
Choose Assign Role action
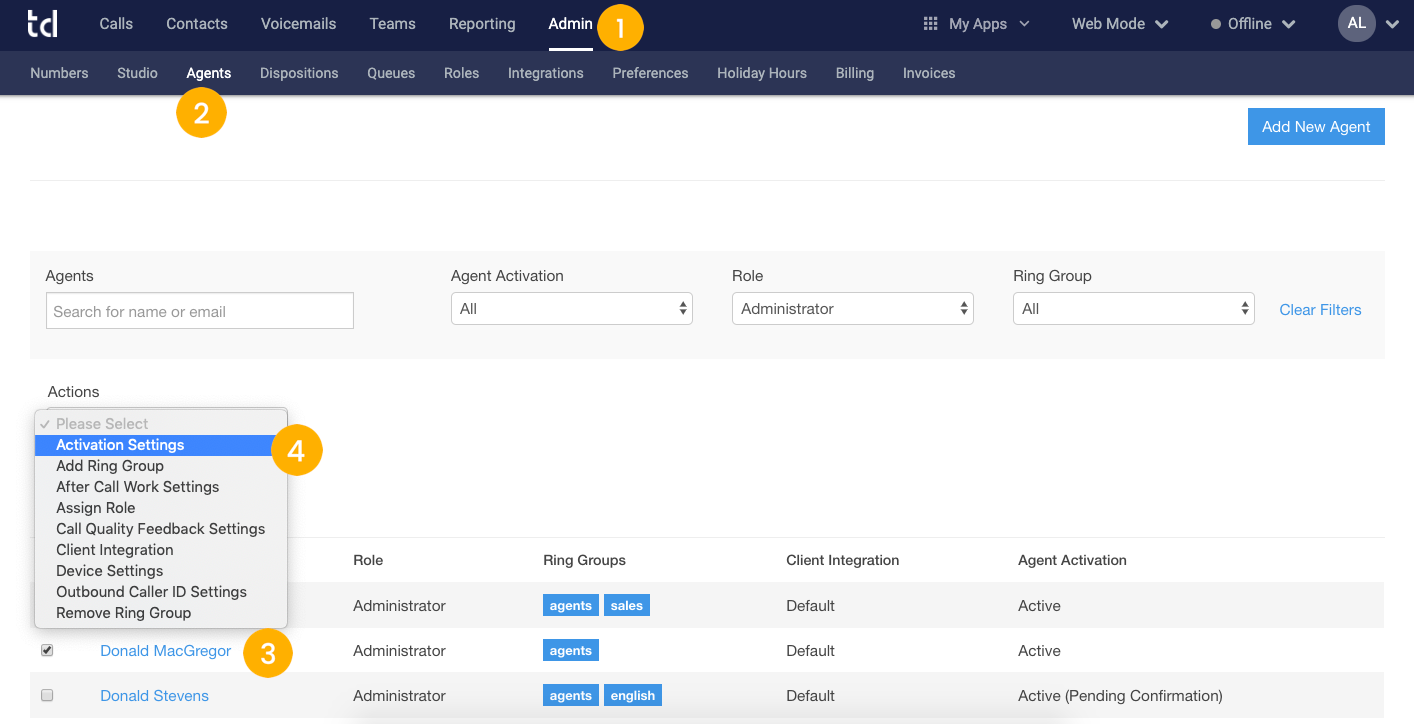pyautogui.click(x=161, y=508)
